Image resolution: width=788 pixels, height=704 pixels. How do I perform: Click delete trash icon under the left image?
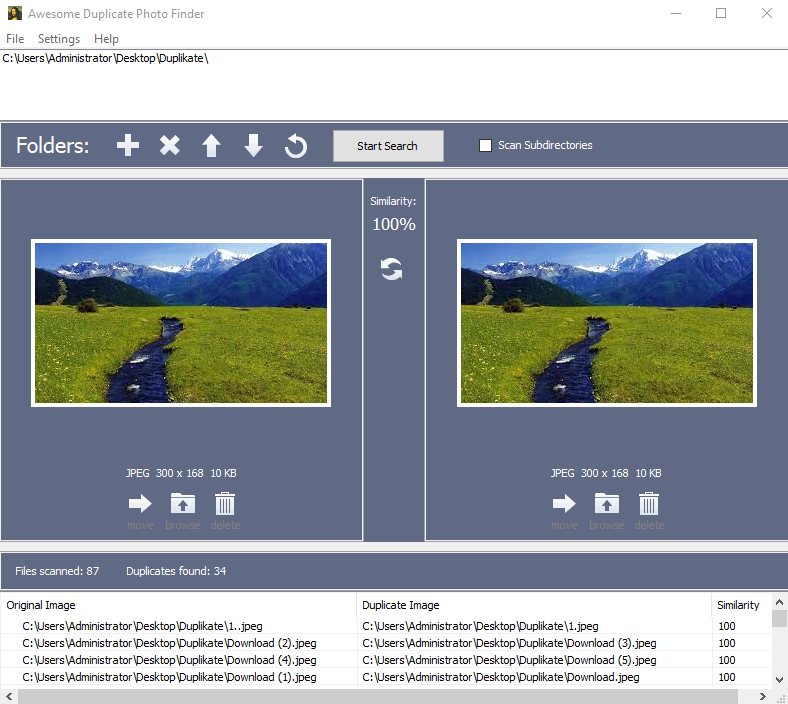pyautogui.click(x=225, y=503)
